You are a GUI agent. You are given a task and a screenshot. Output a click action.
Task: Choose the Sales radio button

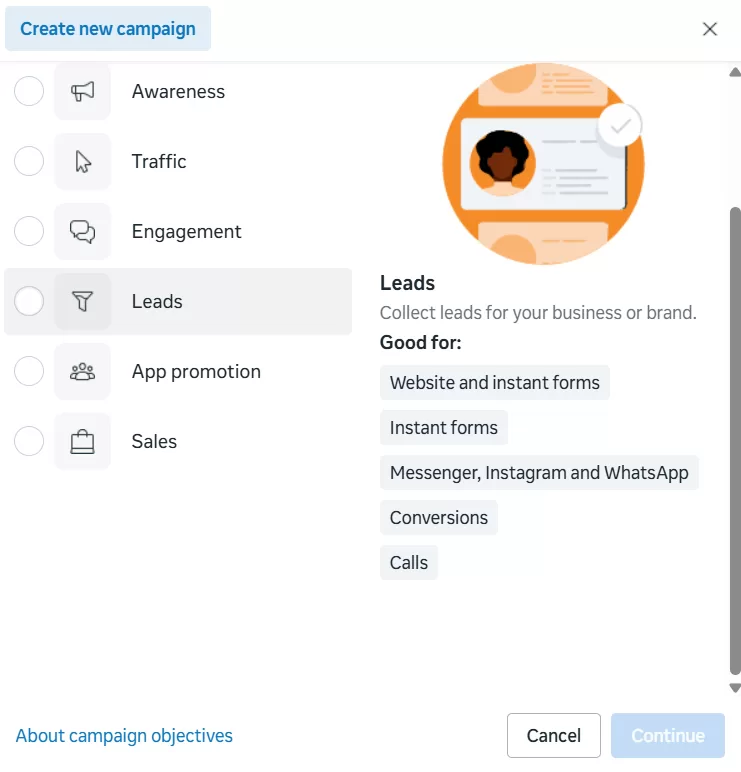click(29, 442)
